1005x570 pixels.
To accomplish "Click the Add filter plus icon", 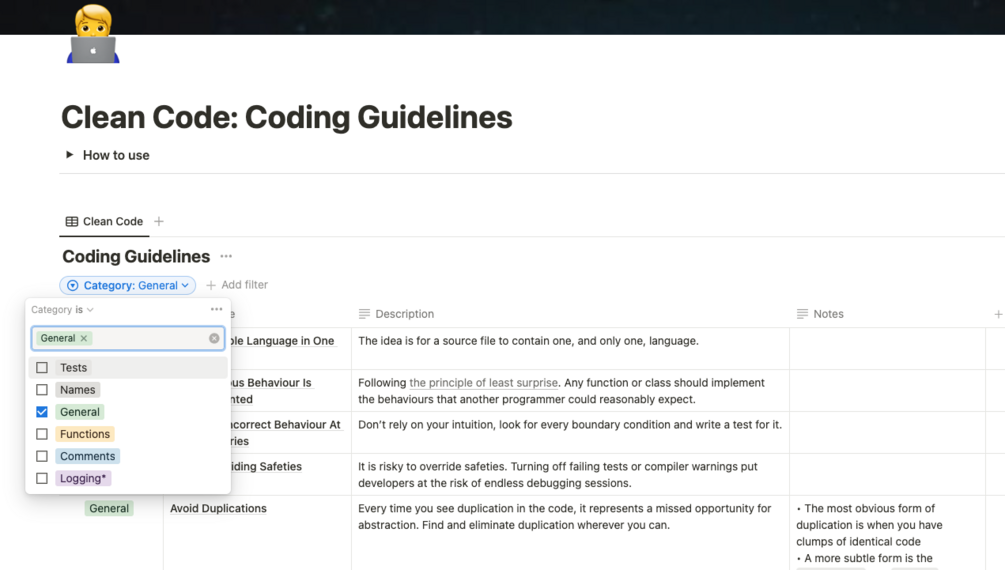I will (211, 285).
